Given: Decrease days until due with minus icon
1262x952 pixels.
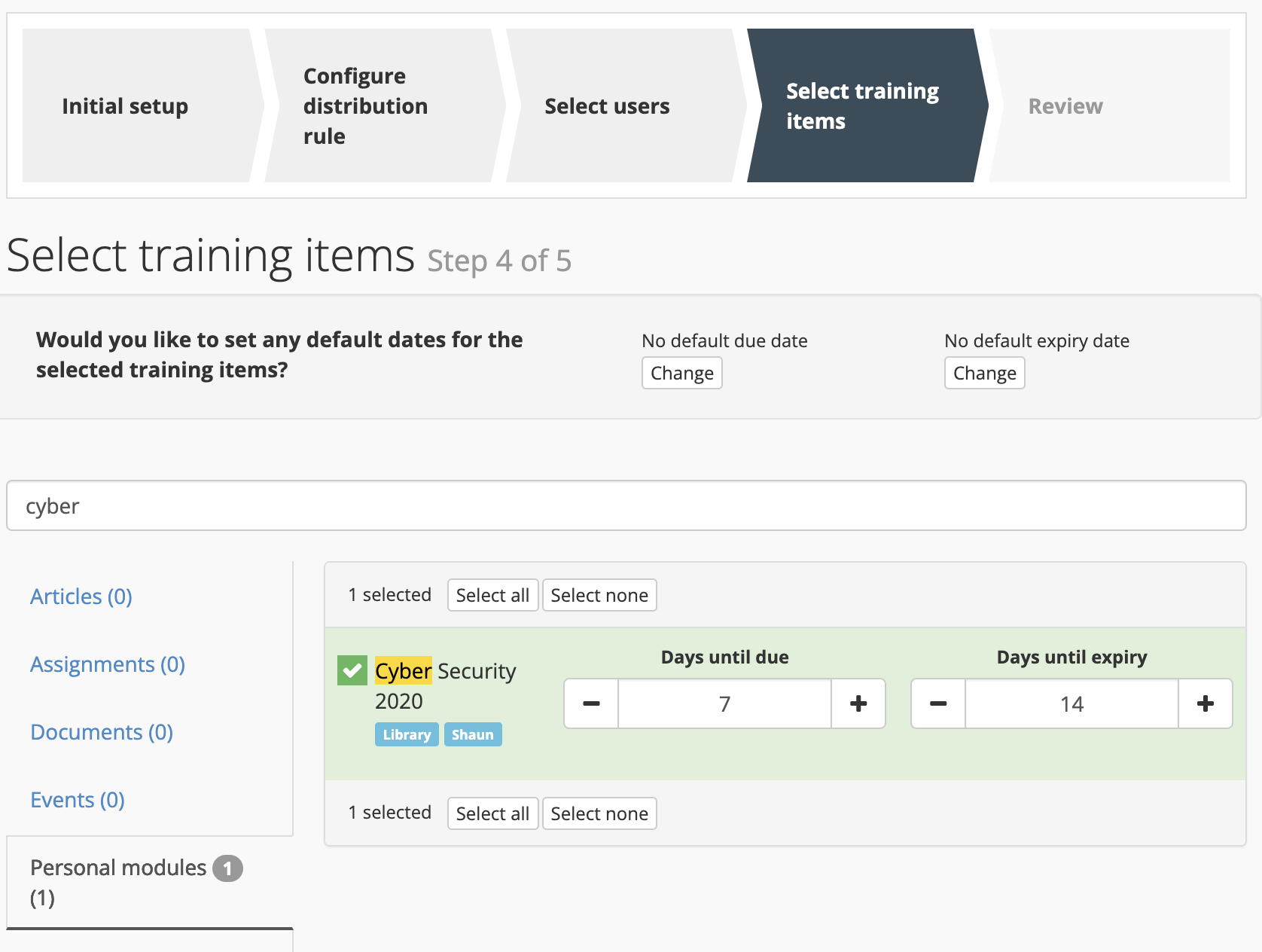Looking at the screenshot, I should point(591,703).
